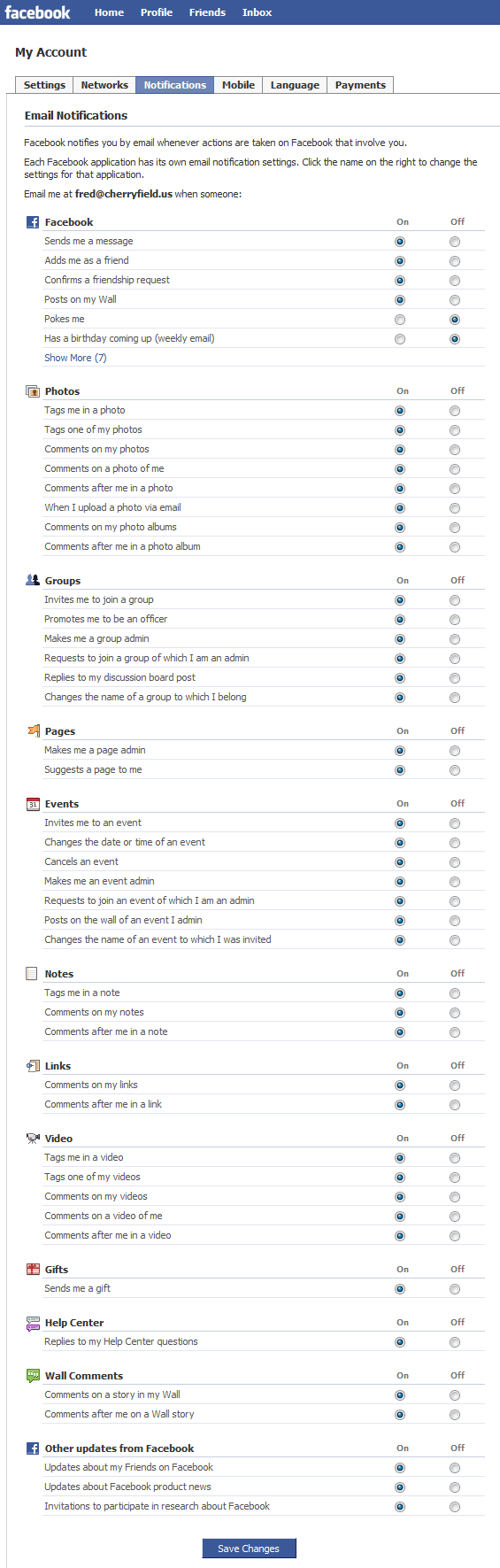The height and width of the screenshot is (1568, 500).
Task: Click the Events calendar icon
Action: (33, 803)
